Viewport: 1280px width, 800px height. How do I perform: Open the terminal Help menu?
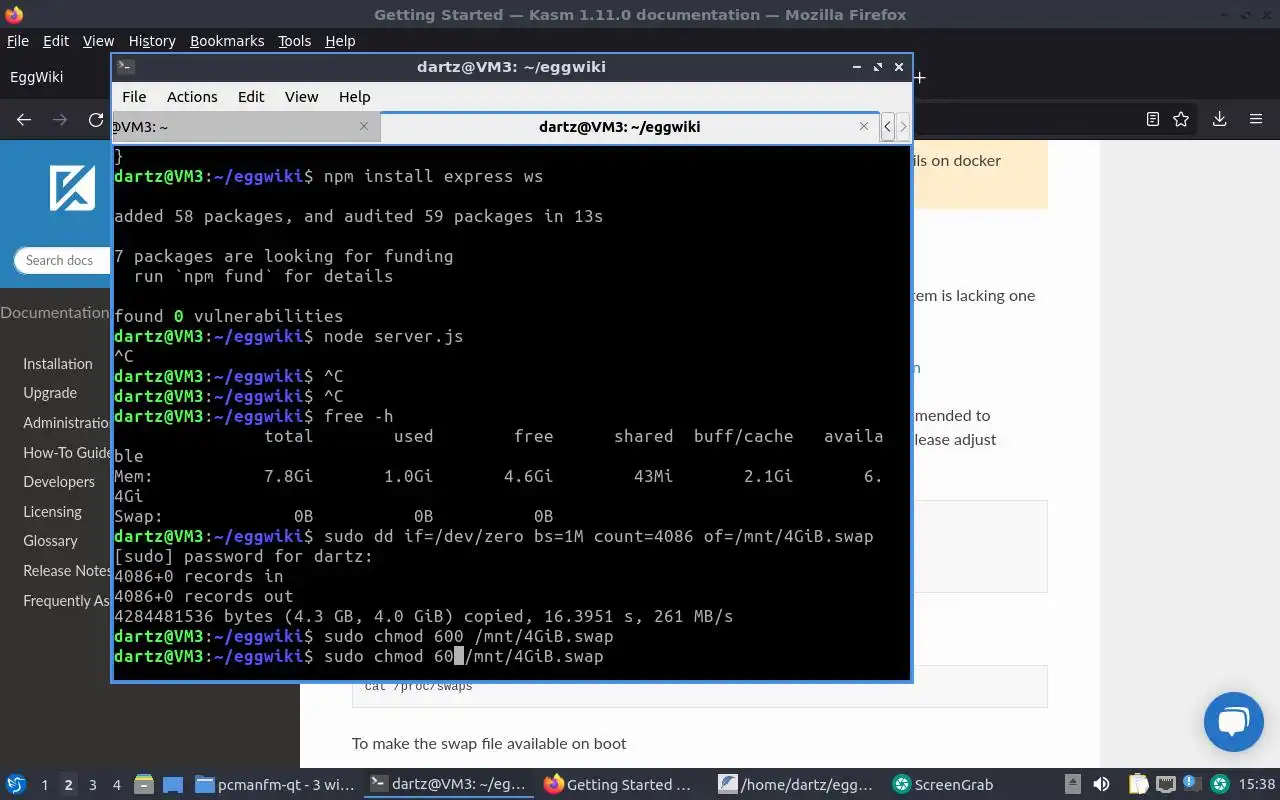coord(355,97)
